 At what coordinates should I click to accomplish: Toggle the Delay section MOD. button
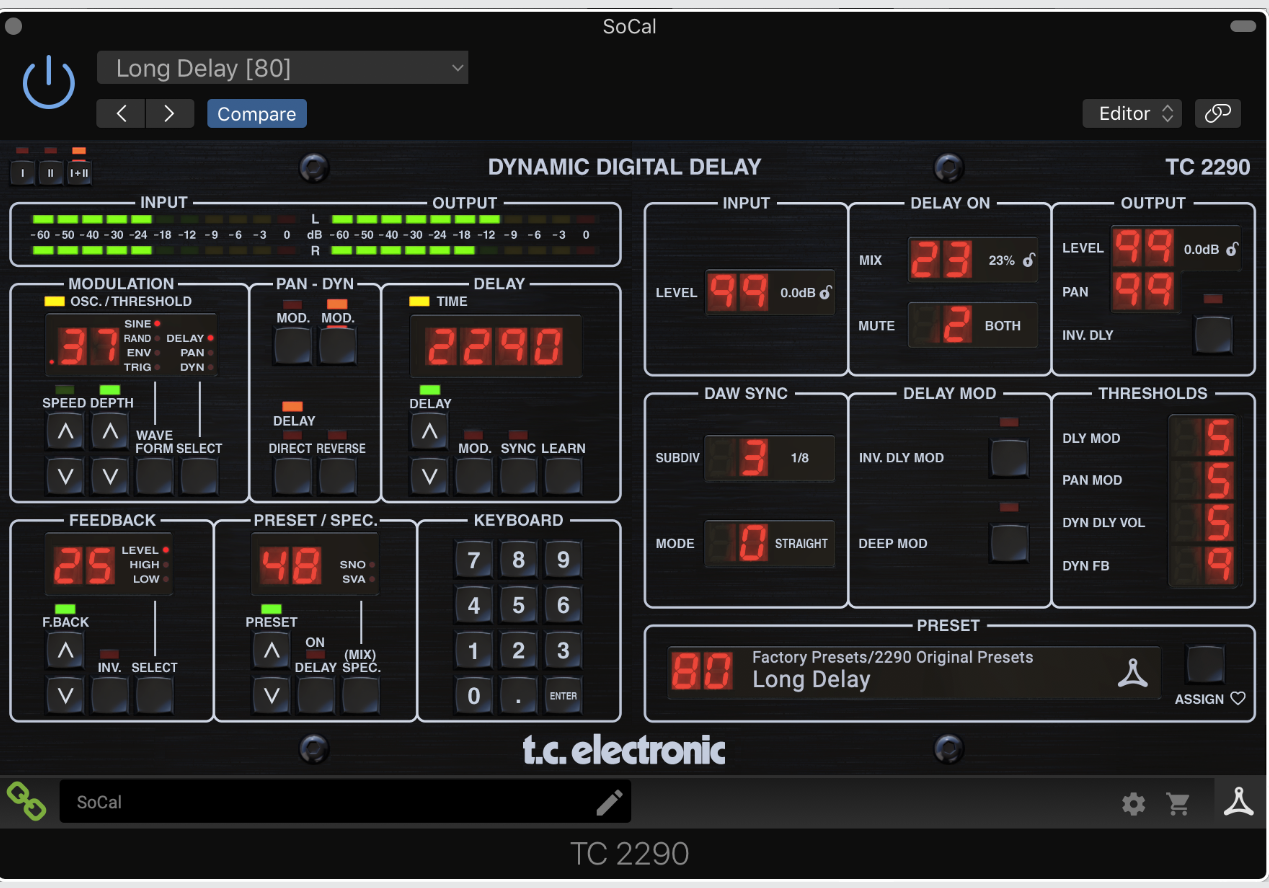(474, 476)
